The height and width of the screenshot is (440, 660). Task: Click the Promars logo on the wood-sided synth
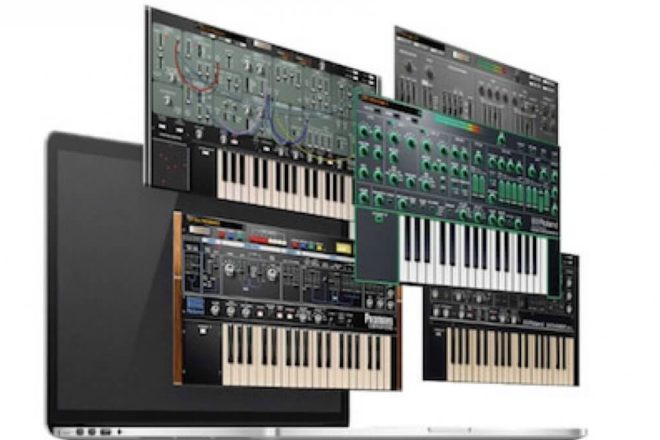379,321
